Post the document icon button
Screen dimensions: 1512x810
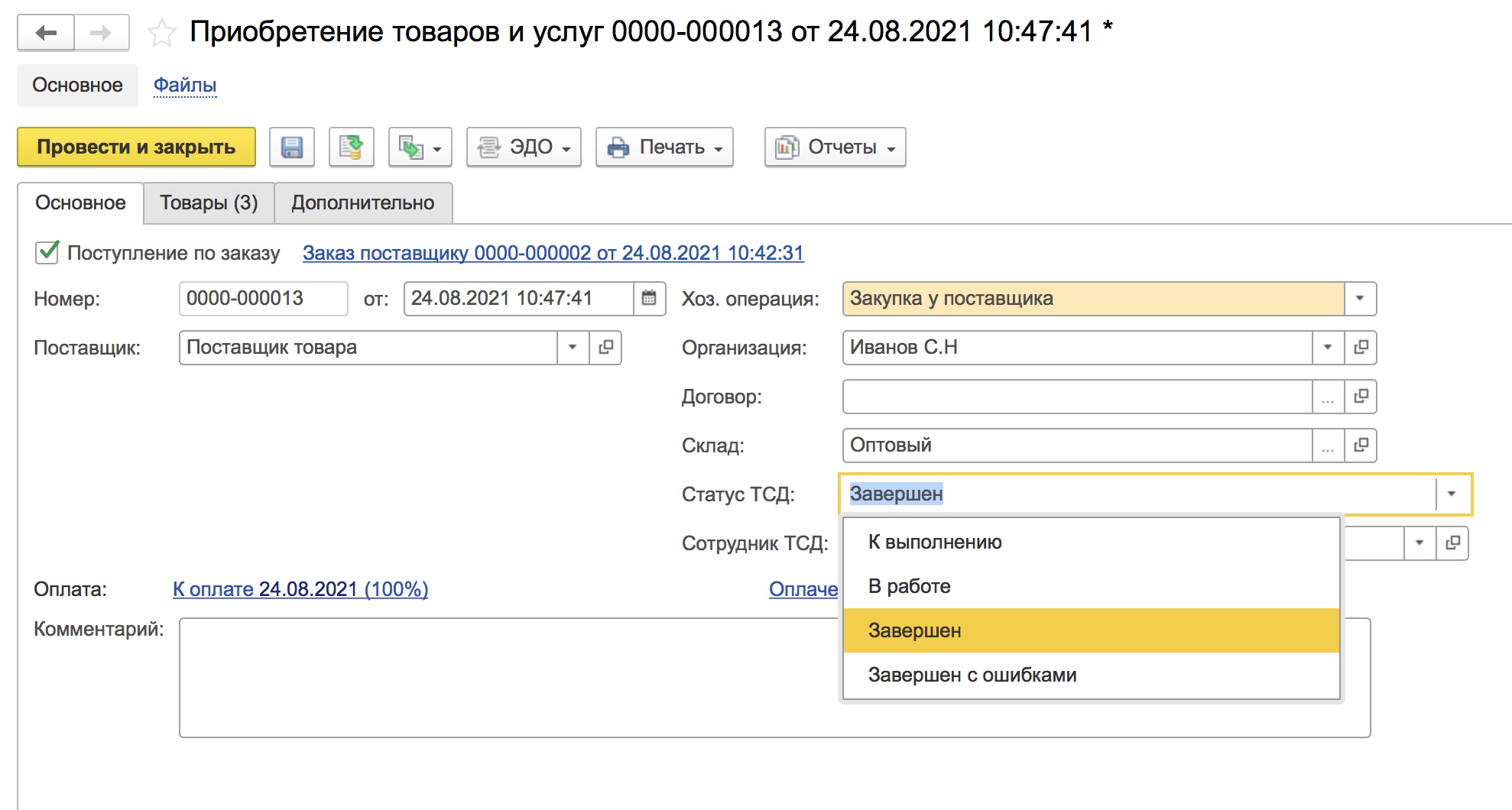[x=352, y=147]
